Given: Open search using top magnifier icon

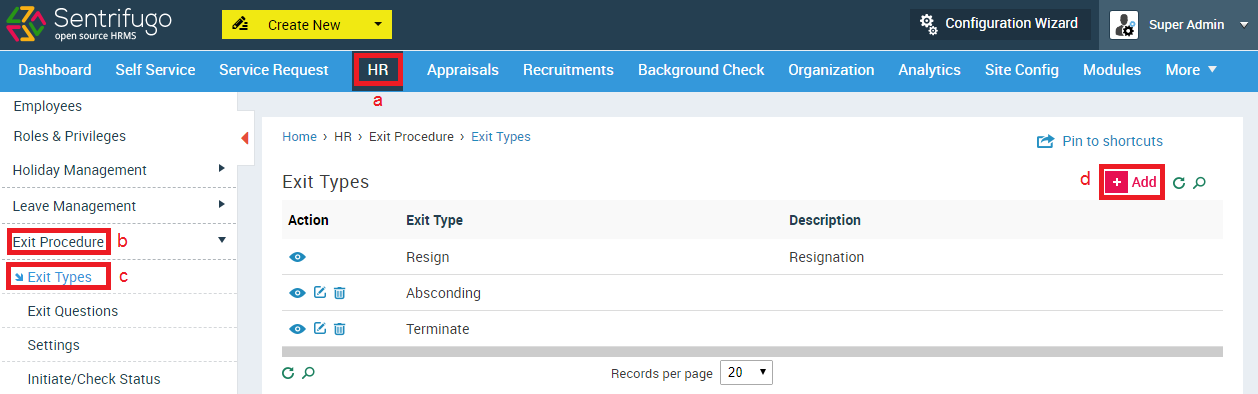Looking at the screenshot, I should (1200, 183).
